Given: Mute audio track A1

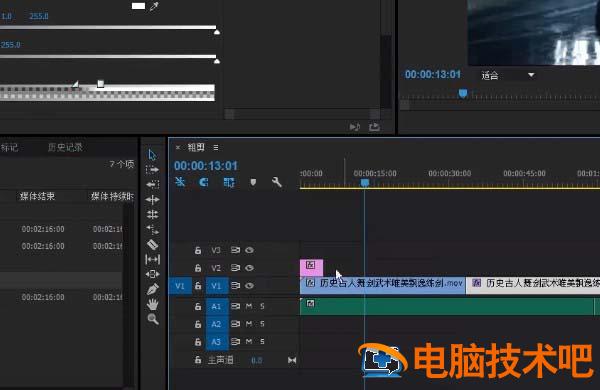Looking at the screenshot, I should click(x=249, y=306).
